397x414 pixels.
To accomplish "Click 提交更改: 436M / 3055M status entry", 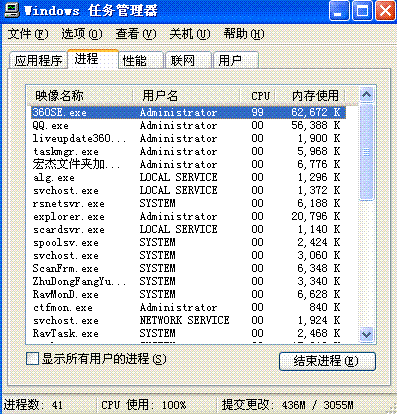I will pyautogui.click(x=288, y=405).
